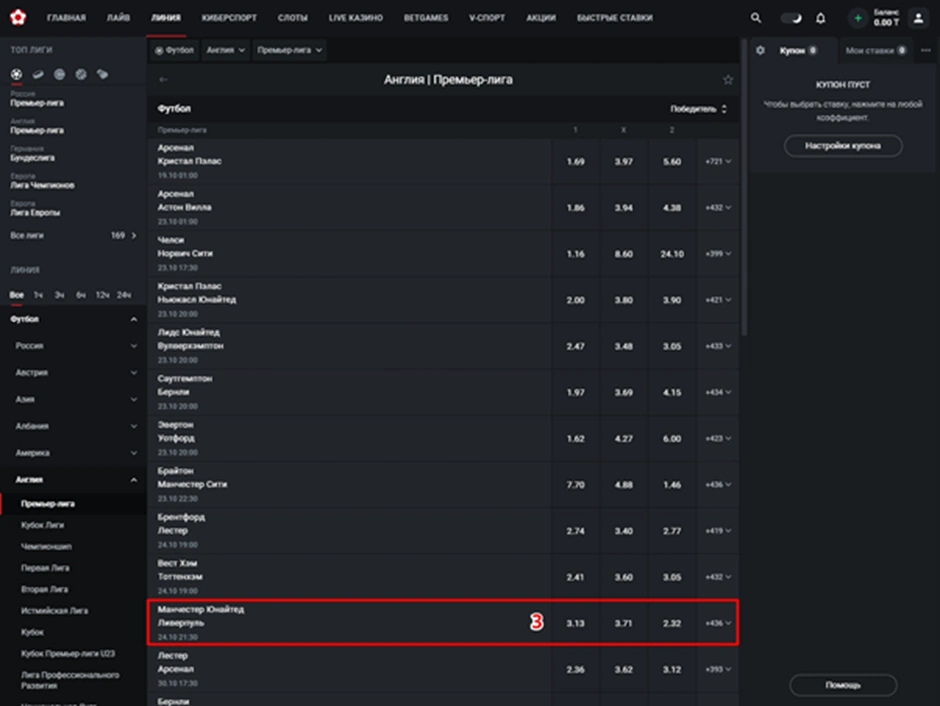
Task: Expand +721 markets for Арсенал – Кристал Палас
Action: pos(718,162)
